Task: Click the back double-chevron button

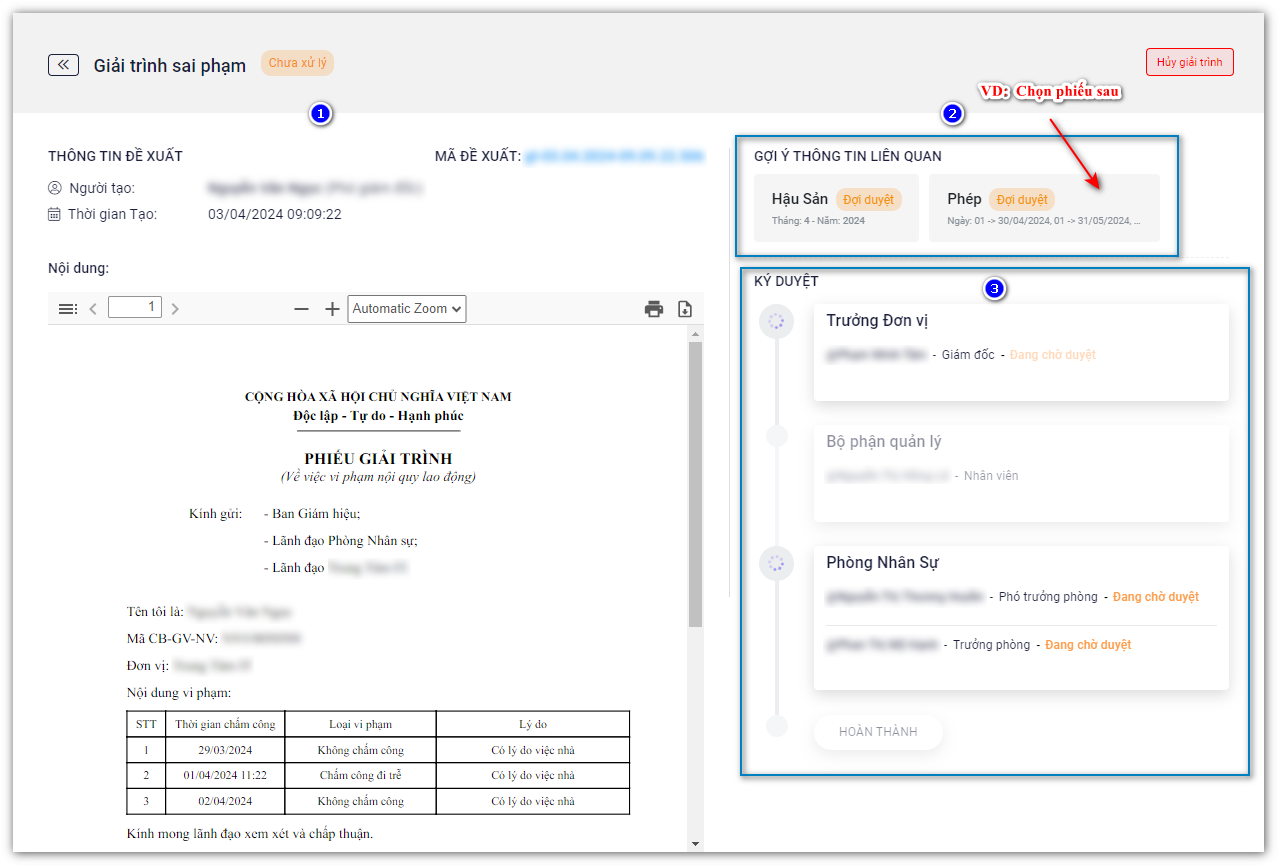Action: (x=63, y=65)
